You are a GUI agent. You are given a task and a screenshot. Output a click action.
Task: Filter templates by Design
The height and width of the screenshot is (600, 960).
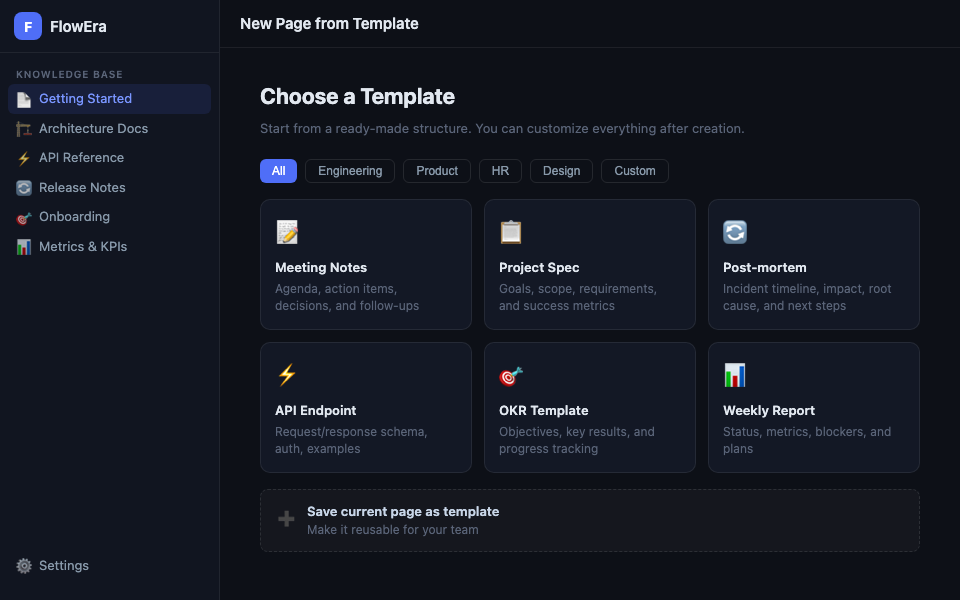561,171
